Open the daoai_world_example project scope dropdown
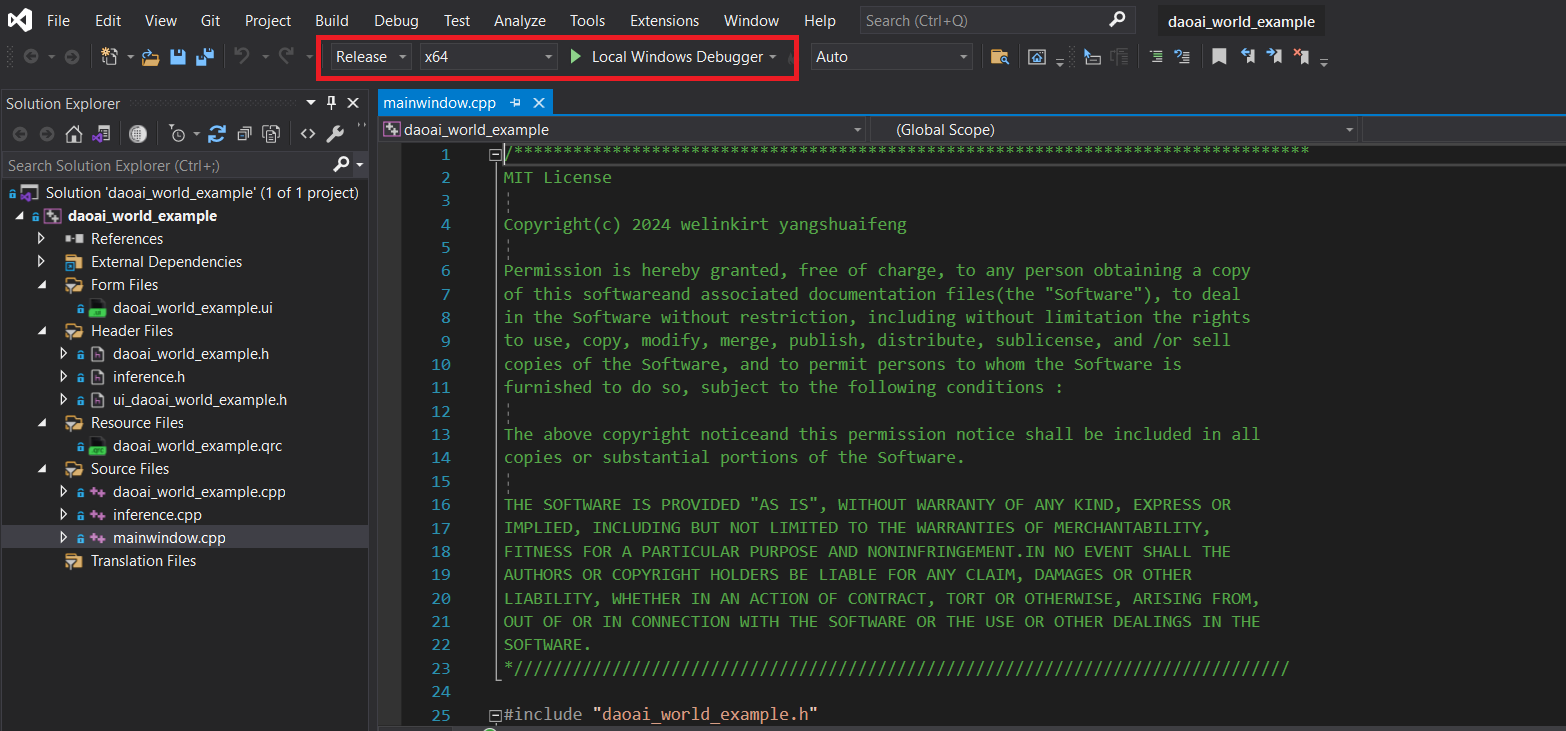The width and height of the screenshot is (1566, 731). pyautogui.click(x=624, y=129)
